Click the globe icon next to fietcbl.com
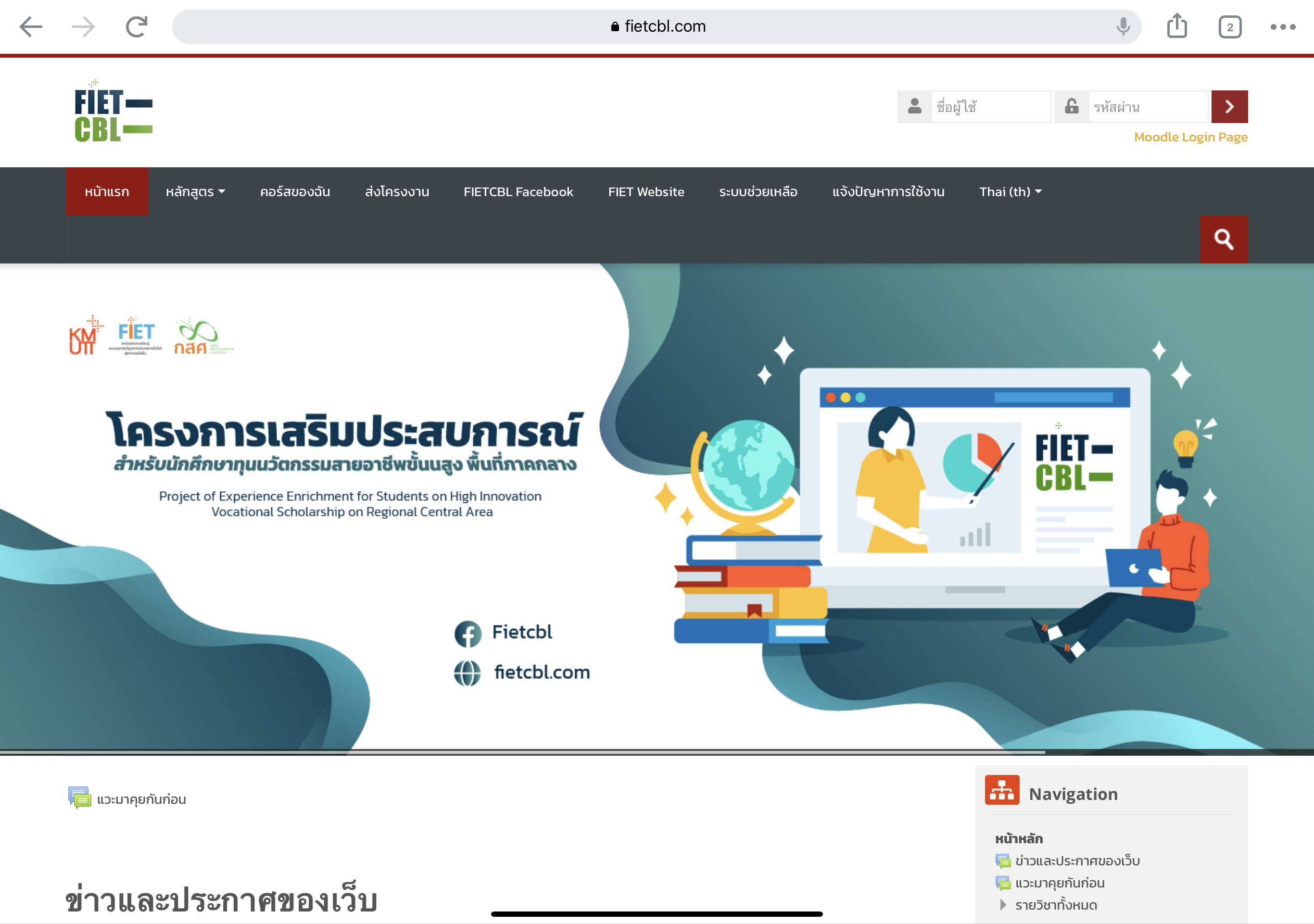The height and width of the screenshot is (924, 1314). [467, 673]
